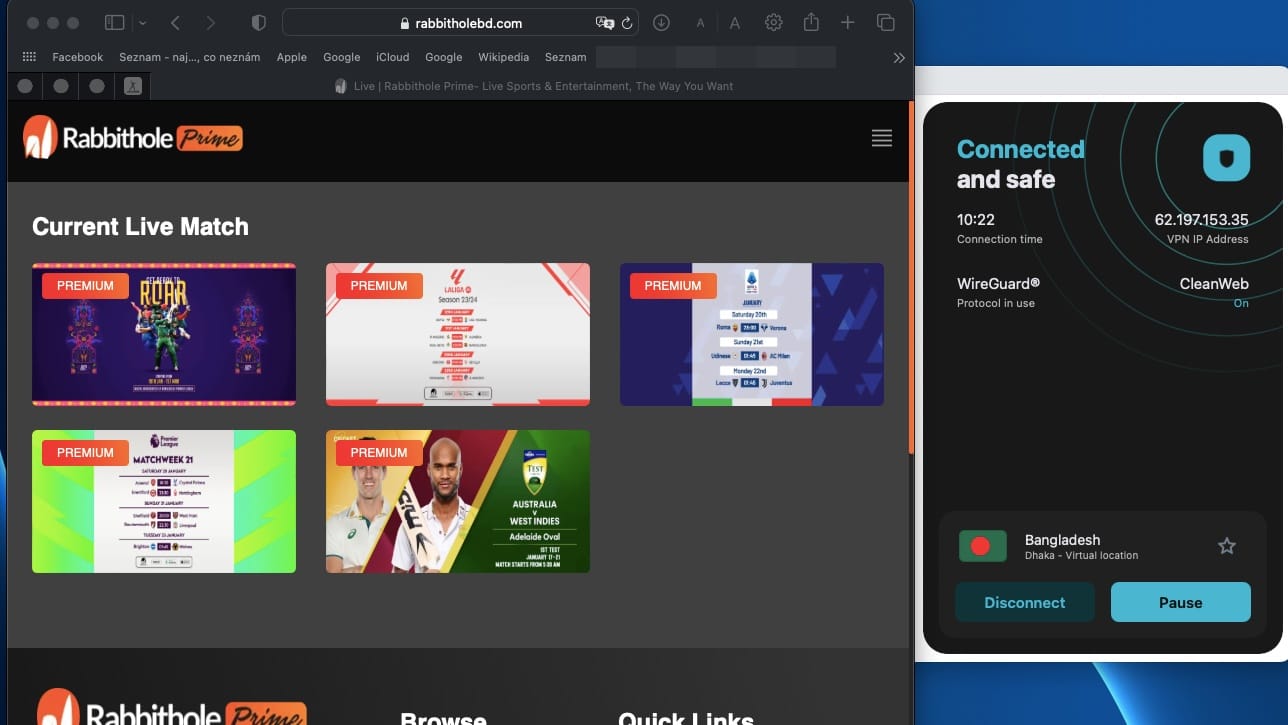
Task: Toggle the favorite star for Bangladesh
Action: (1227, 546)
